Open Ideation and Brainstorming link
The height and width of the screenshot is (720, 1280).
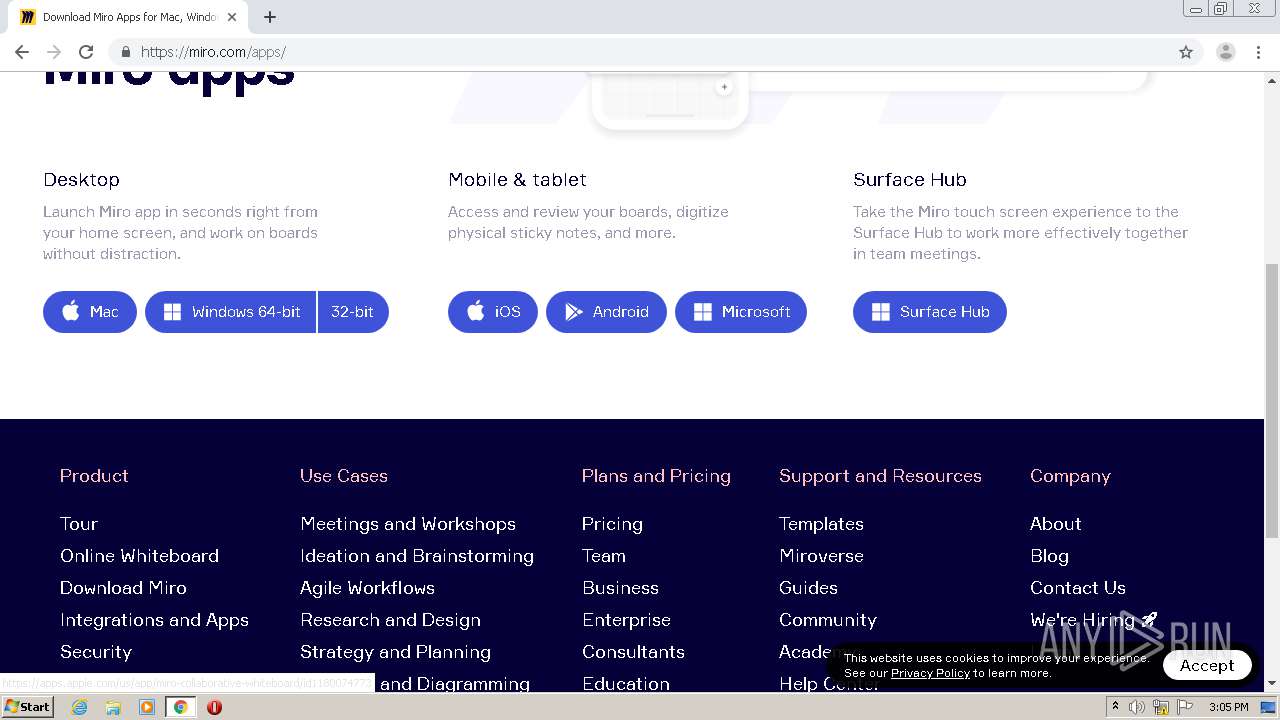coord(417,556)
